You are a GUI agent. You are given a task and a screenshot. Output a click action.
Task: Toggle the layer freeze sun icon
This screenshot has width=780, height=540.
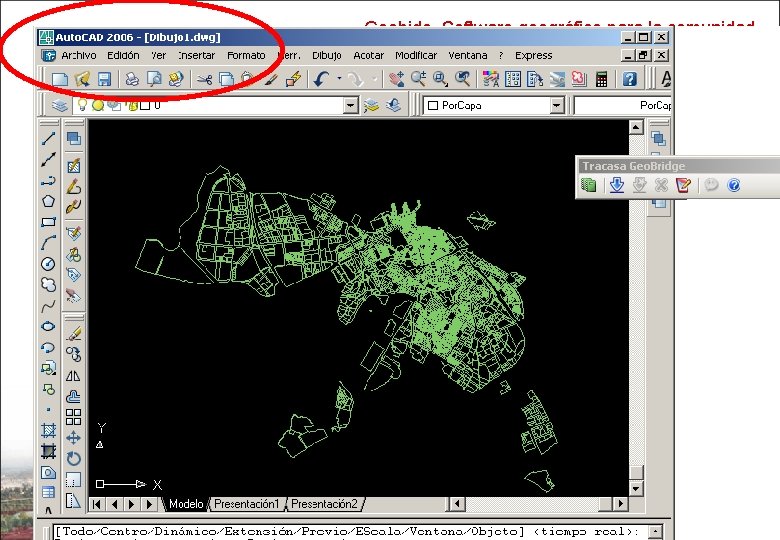(x=98, y=105)
